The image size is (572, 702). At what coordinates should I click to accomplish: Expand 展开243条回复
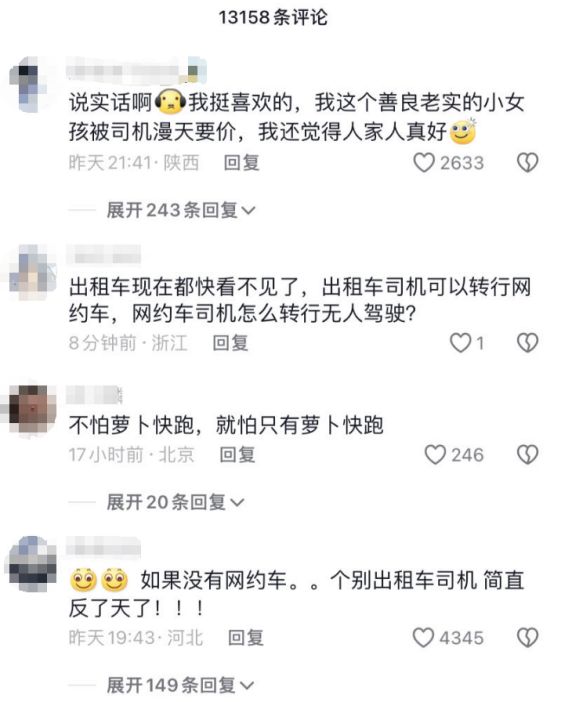[181, 210]
